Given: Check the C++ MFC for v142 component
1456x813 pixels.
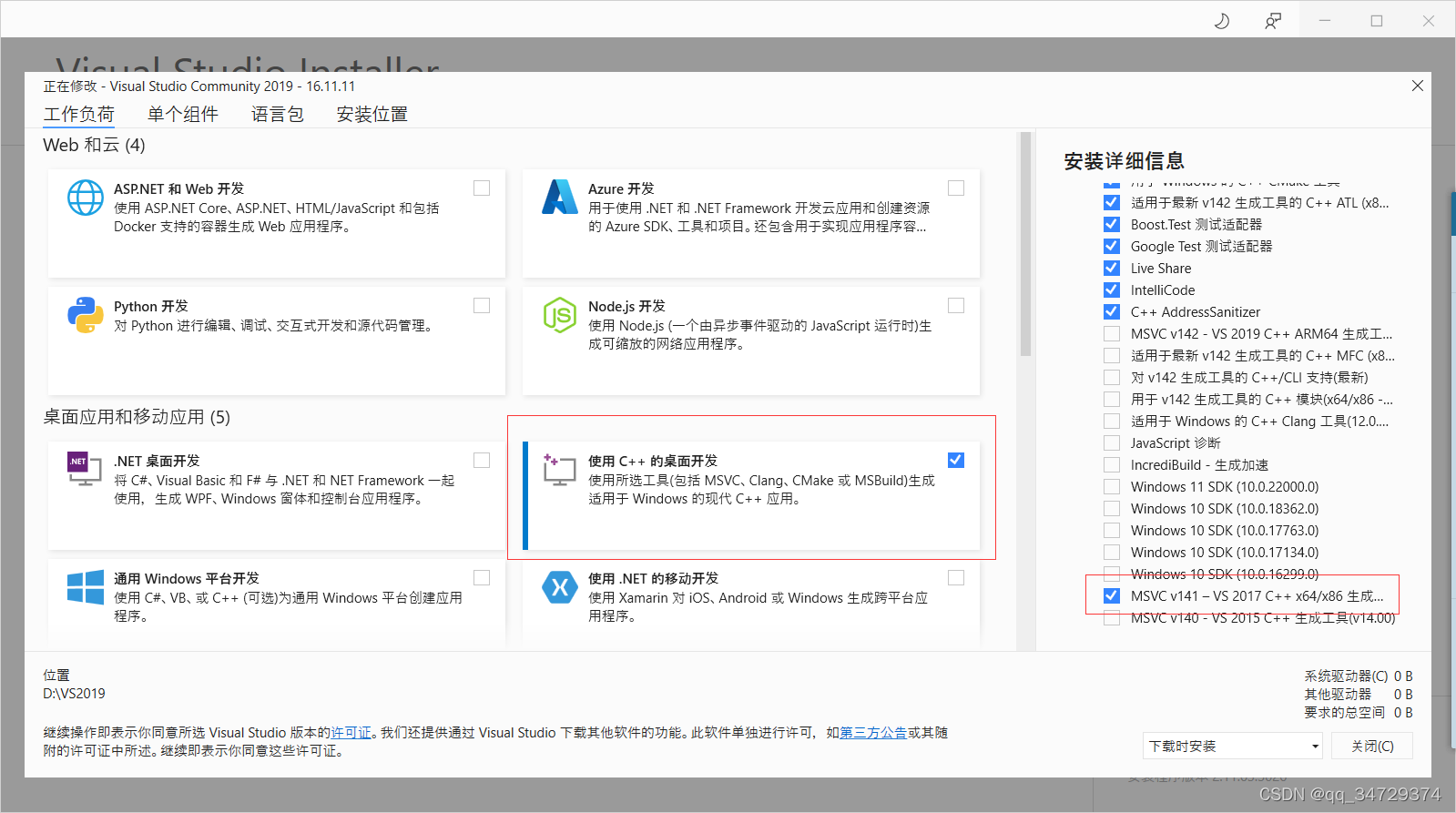Looking at the screenshot, I should click(1112, 355).
